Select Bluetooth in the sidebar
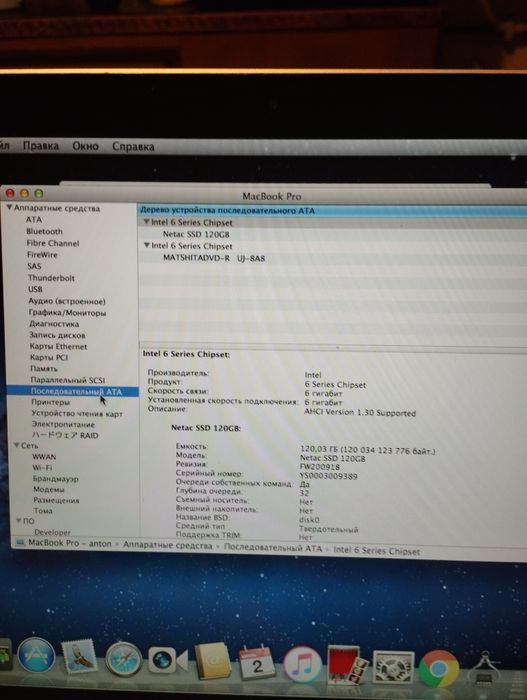 44,231
